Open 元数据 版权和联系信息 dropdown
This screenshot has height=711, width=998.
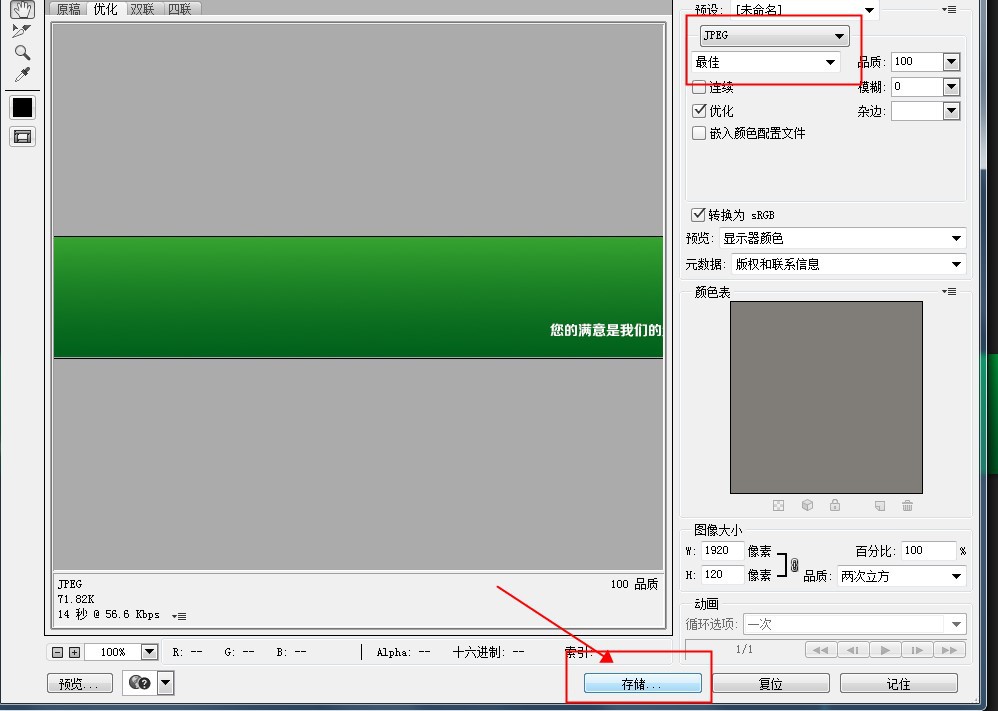click(x=848, y=264)
